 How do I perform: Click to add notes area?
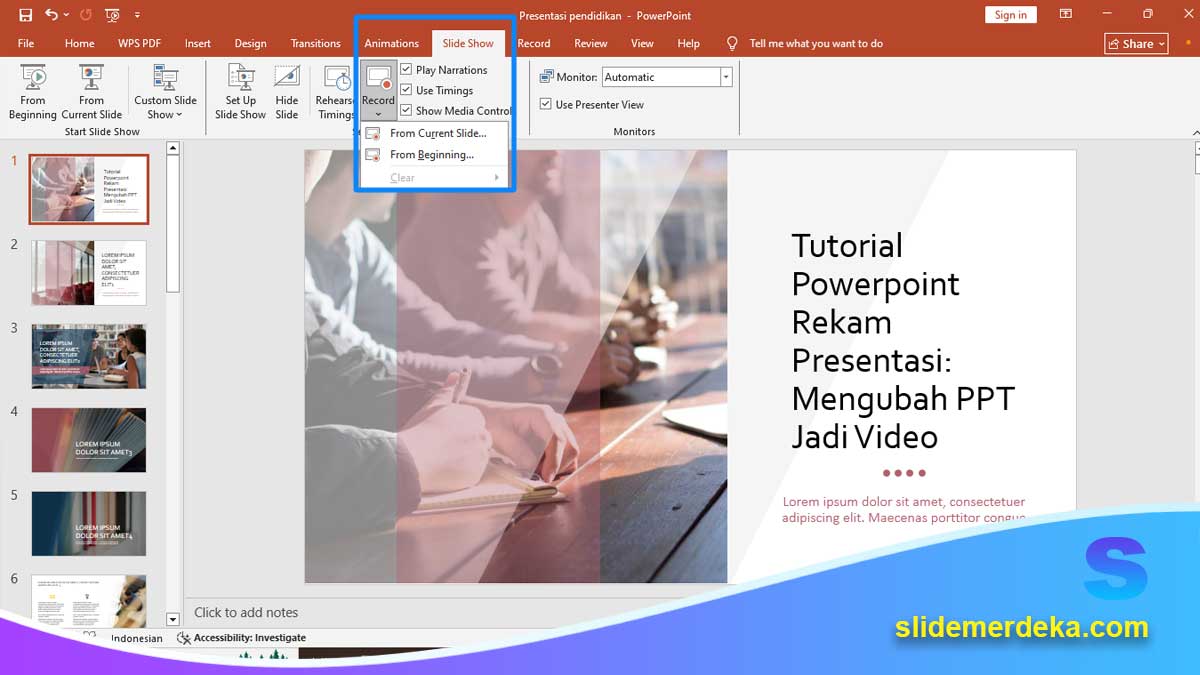pyautogui.click(x=246, y=612)
